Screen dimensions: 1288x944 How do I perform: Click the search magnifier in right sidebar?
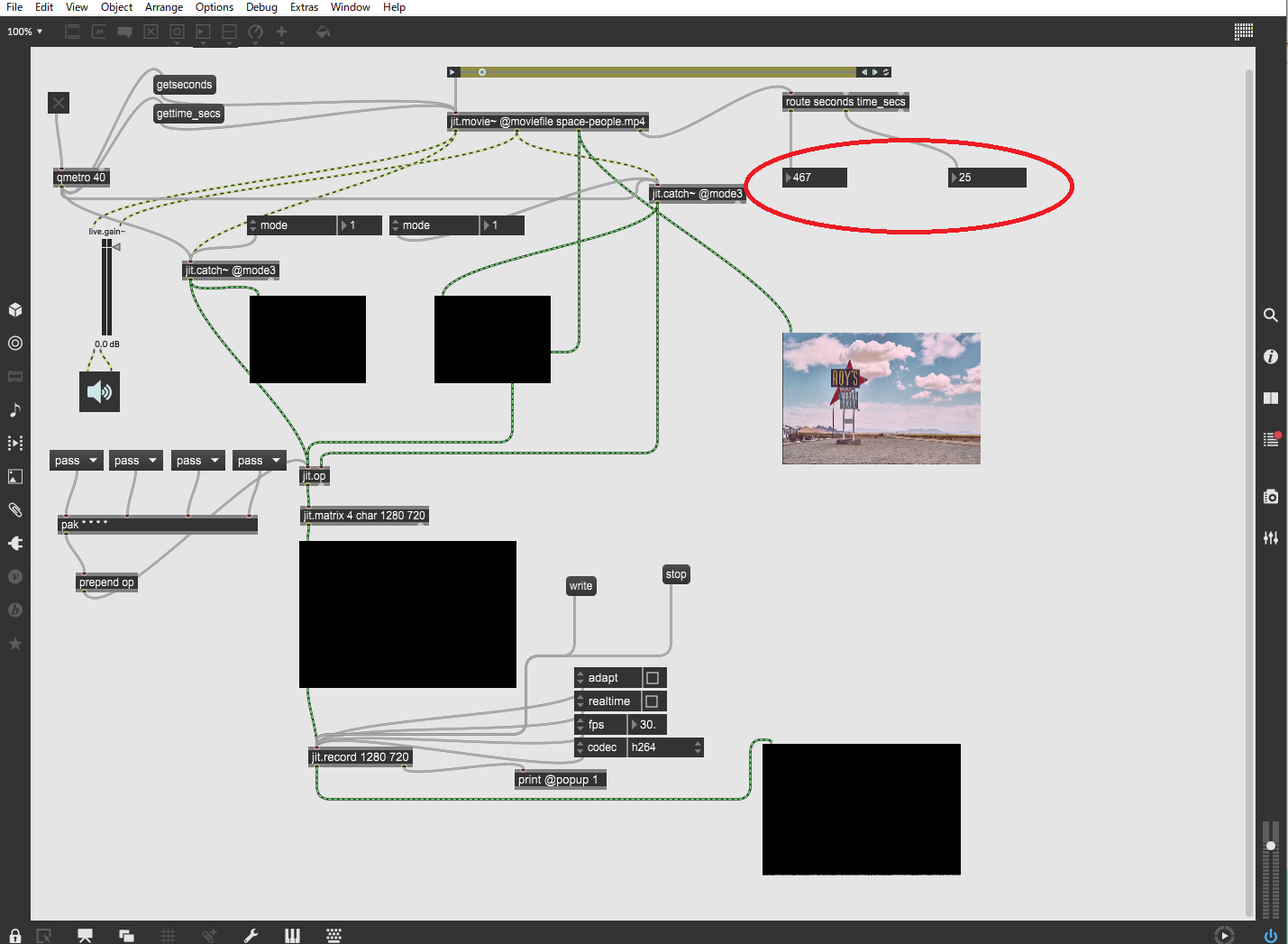(1270, 316)
